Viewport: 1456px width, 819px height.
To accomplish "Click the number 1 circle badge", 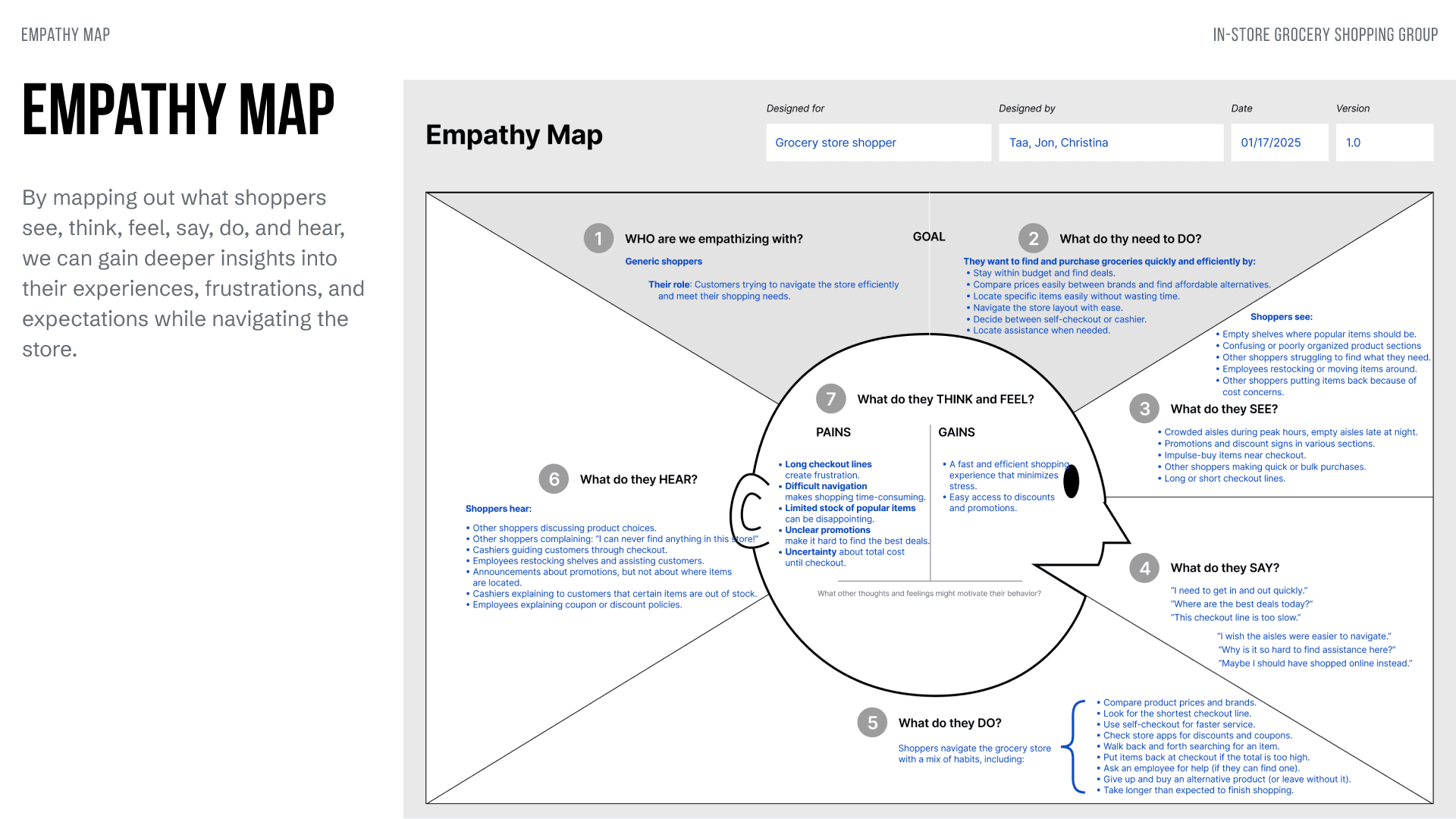I will tap(598, 238).
